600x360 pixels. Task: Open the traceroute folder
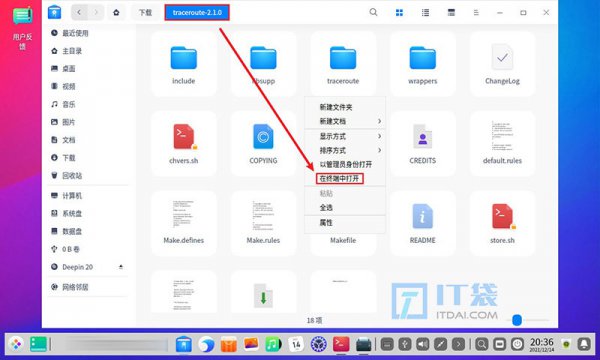pyautogui.click(x=343, y=64)
